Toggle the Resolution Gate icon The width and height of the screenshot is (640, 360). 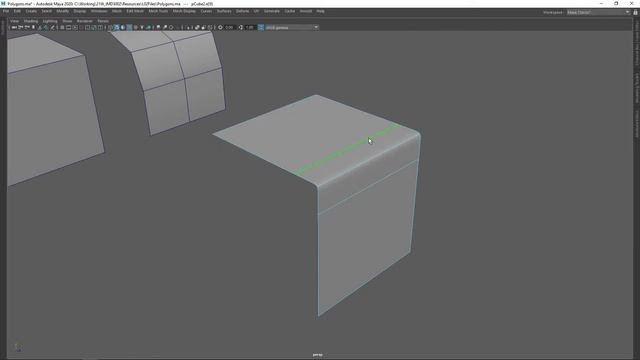[x=74, y=27]
